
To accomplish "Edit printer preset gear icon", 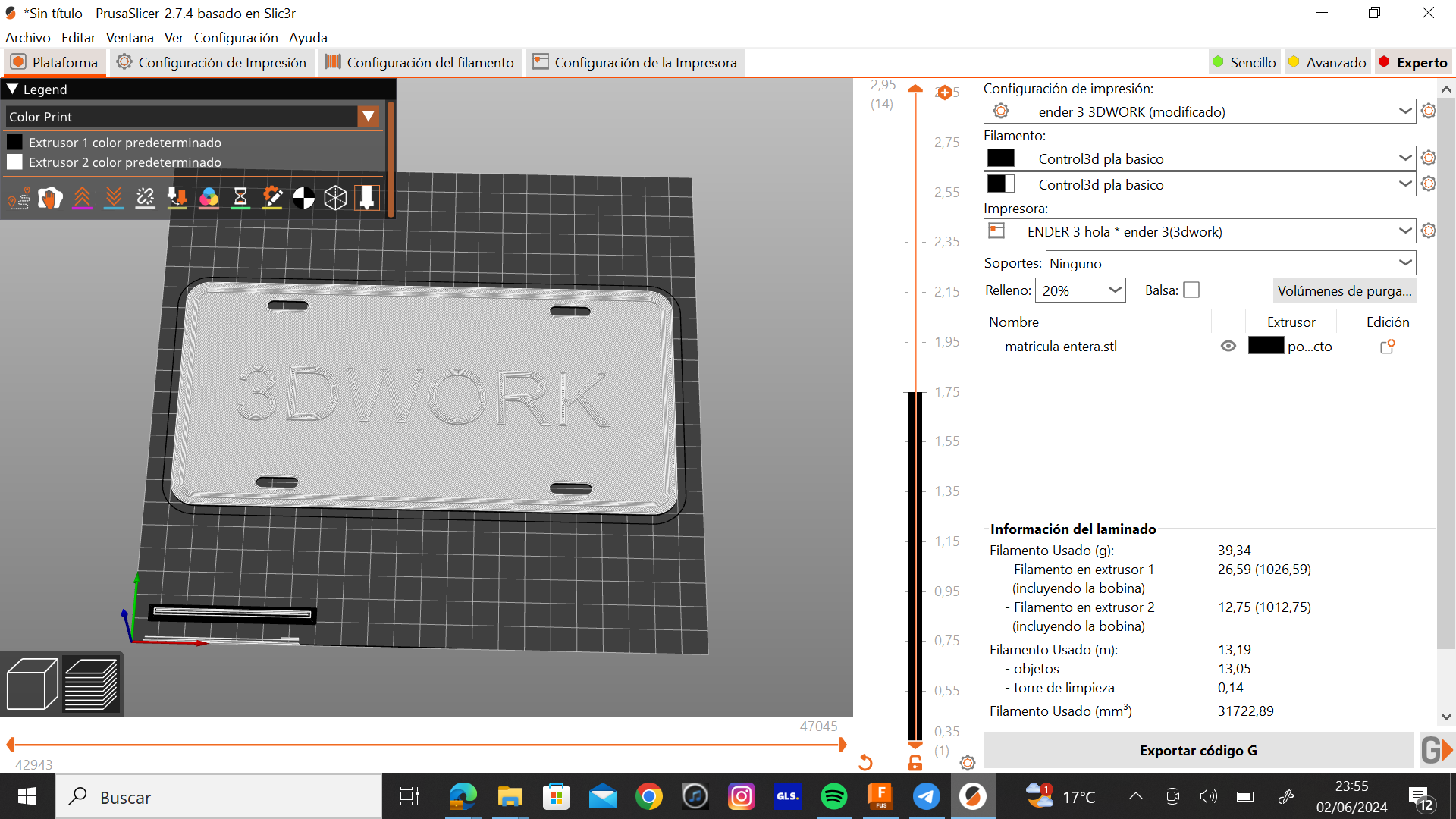I will click(x=1429, y=231).
